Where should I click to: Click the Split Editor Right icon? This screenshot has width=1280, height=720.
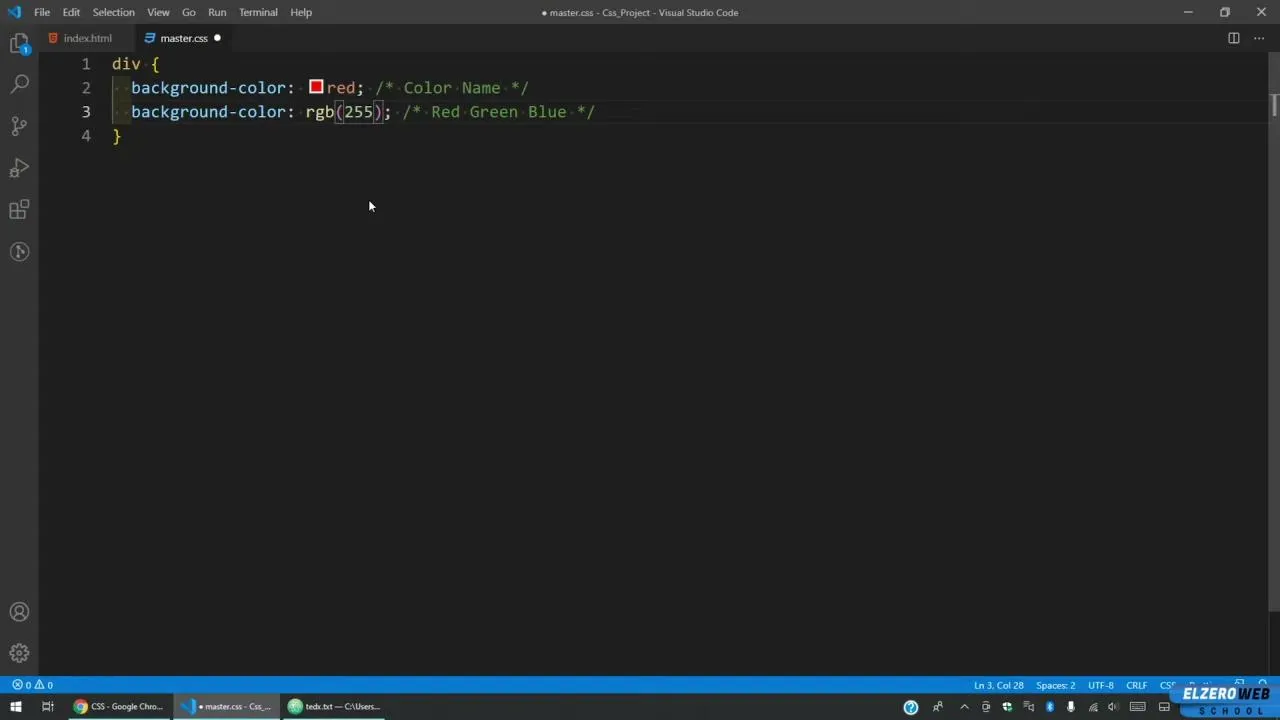pyautogui.click(x=1234, y=38)
